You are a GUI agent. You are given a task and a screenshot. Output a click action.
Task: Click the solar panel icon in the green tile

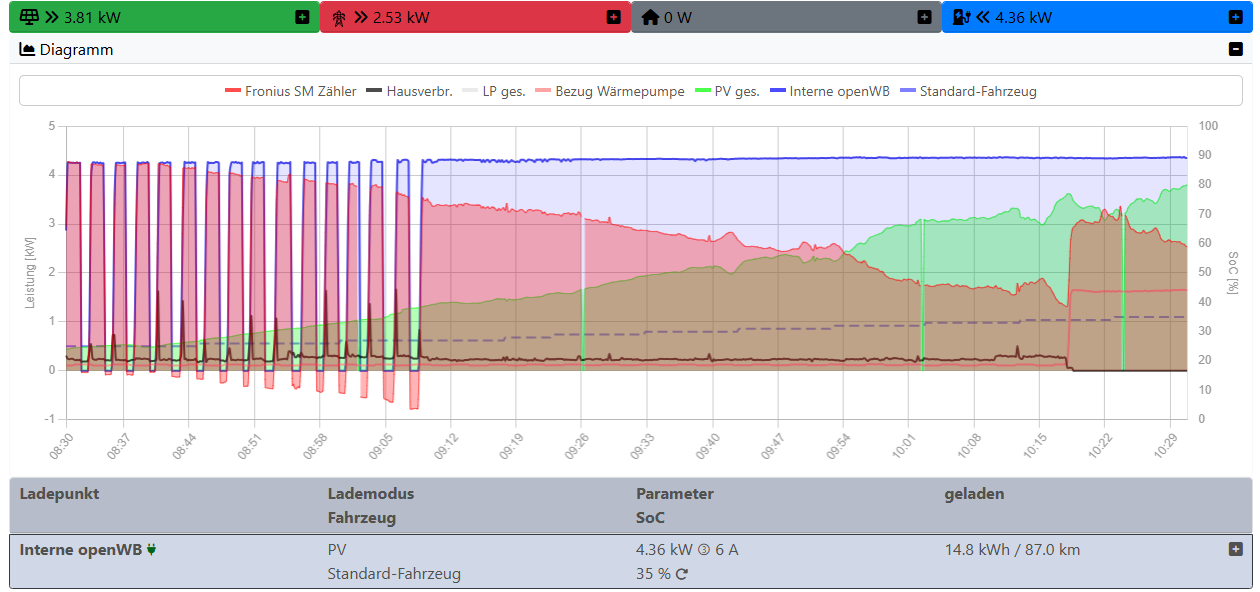coord(28,17)
